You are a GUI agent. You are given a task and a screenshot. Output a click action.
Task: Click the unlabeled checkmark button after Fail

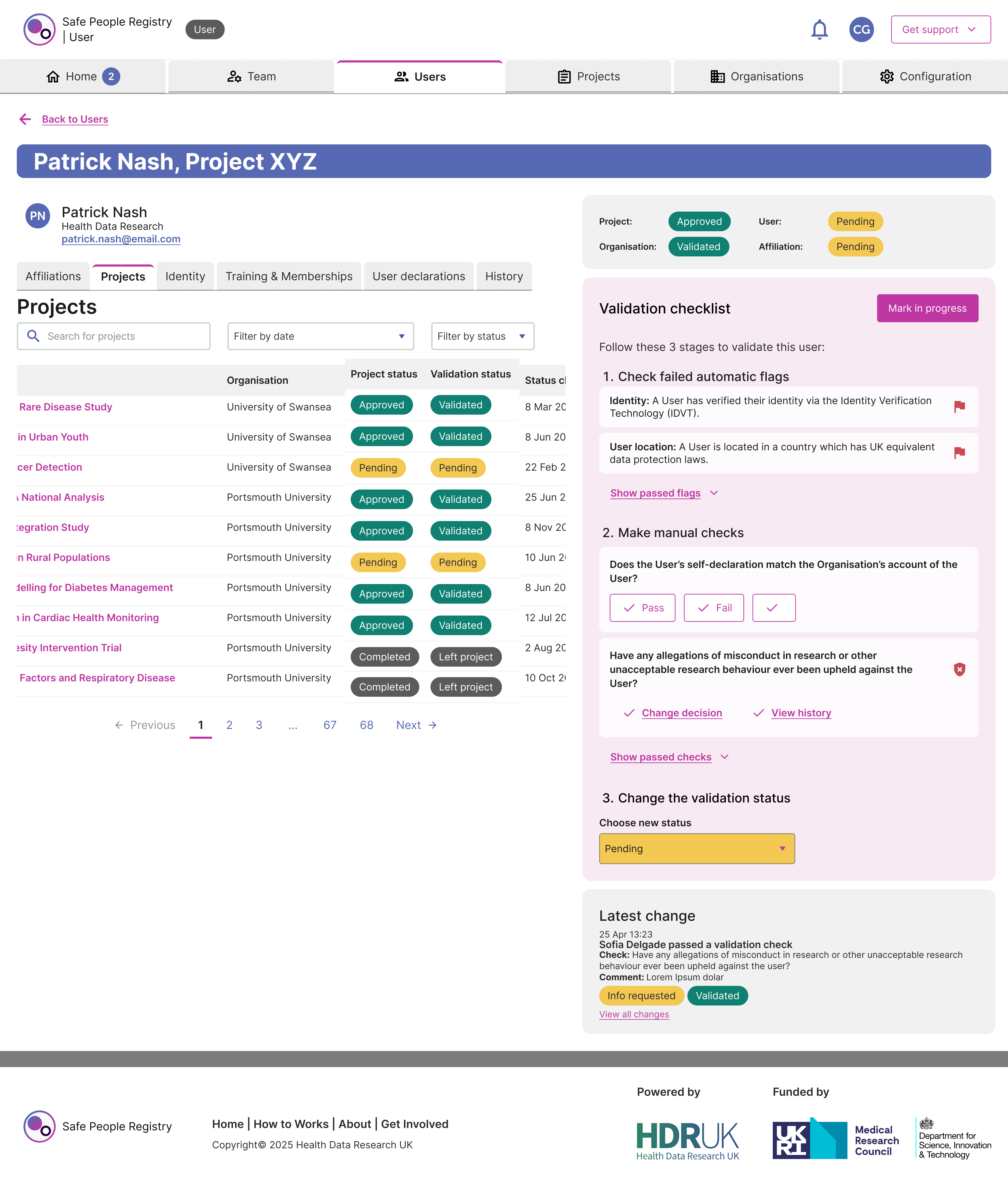click(774, 608)
